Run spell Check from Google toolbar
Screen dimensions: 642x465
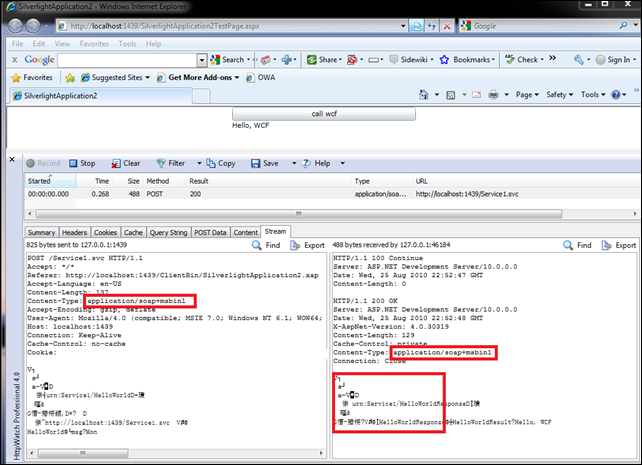point(524,60)
